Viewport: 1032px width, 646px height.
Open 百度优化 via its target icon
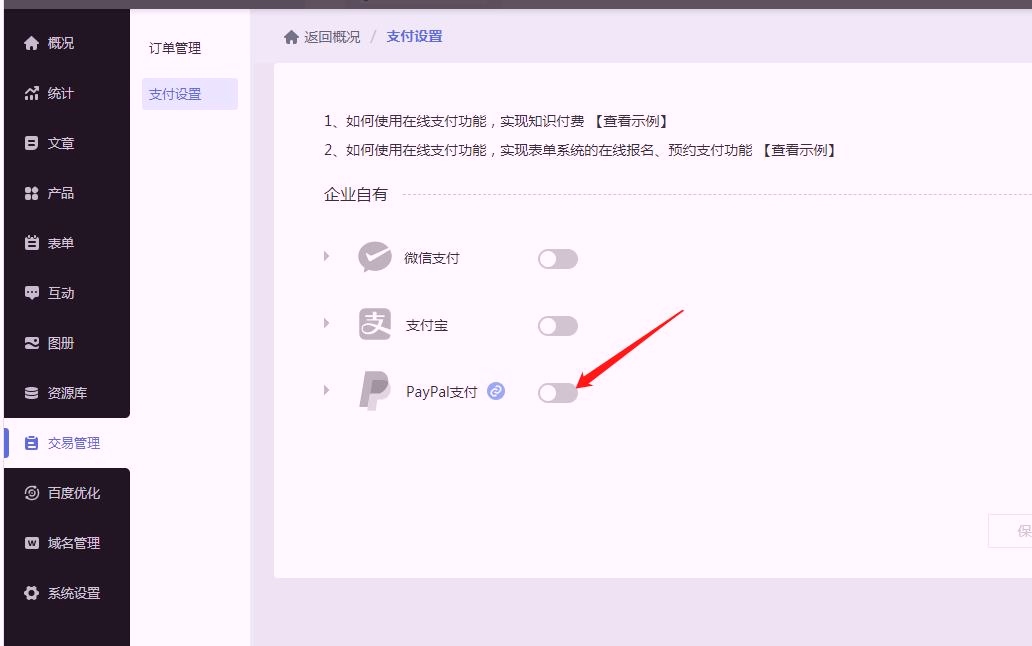click(x=31, y=493)
